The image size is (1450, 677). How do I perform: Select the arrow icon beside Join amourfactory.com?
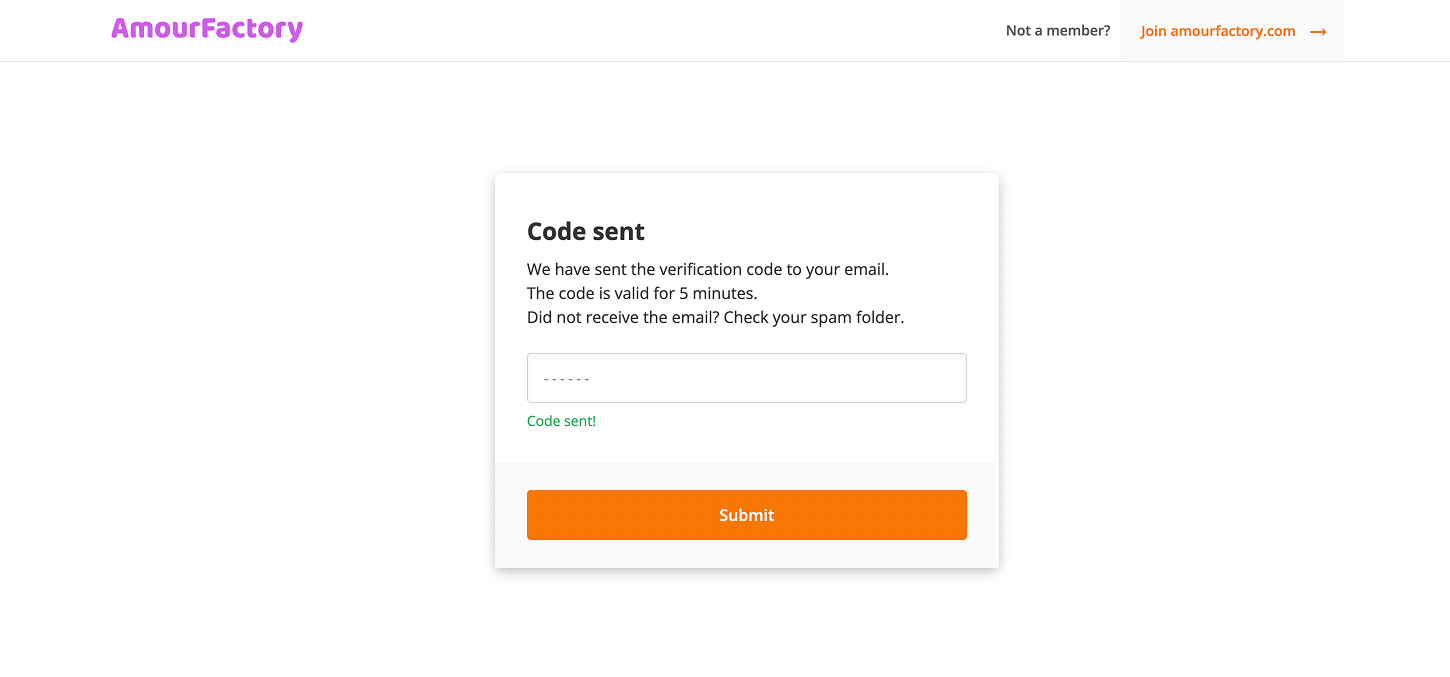point(1319,31)
